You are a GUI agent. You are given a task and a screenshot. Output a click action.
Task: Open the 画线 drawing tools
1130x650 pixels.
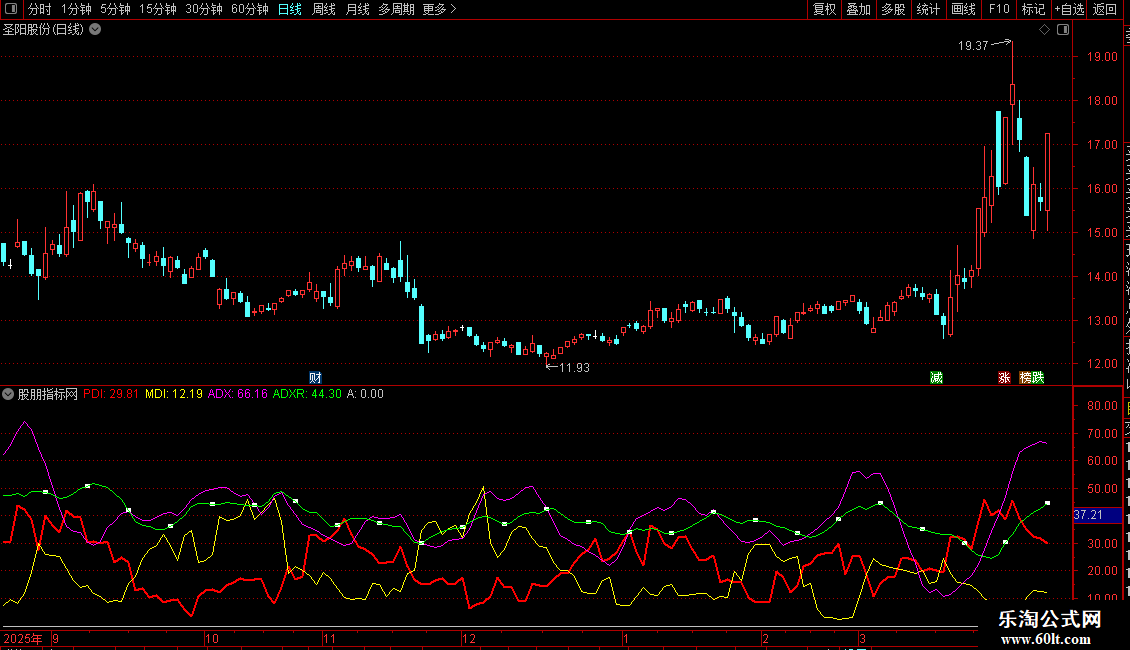pos(963,9)
